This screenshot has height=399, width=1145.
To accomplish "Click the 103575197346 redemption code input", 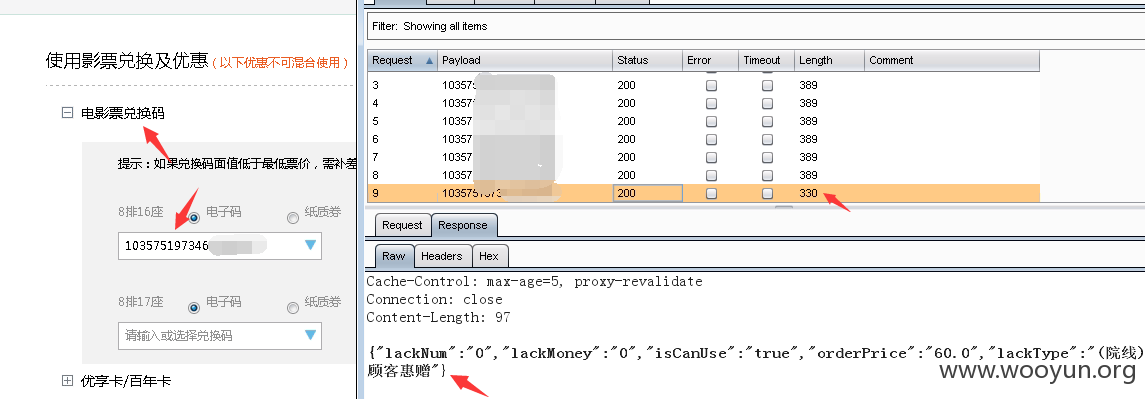I will click(220, 246).
